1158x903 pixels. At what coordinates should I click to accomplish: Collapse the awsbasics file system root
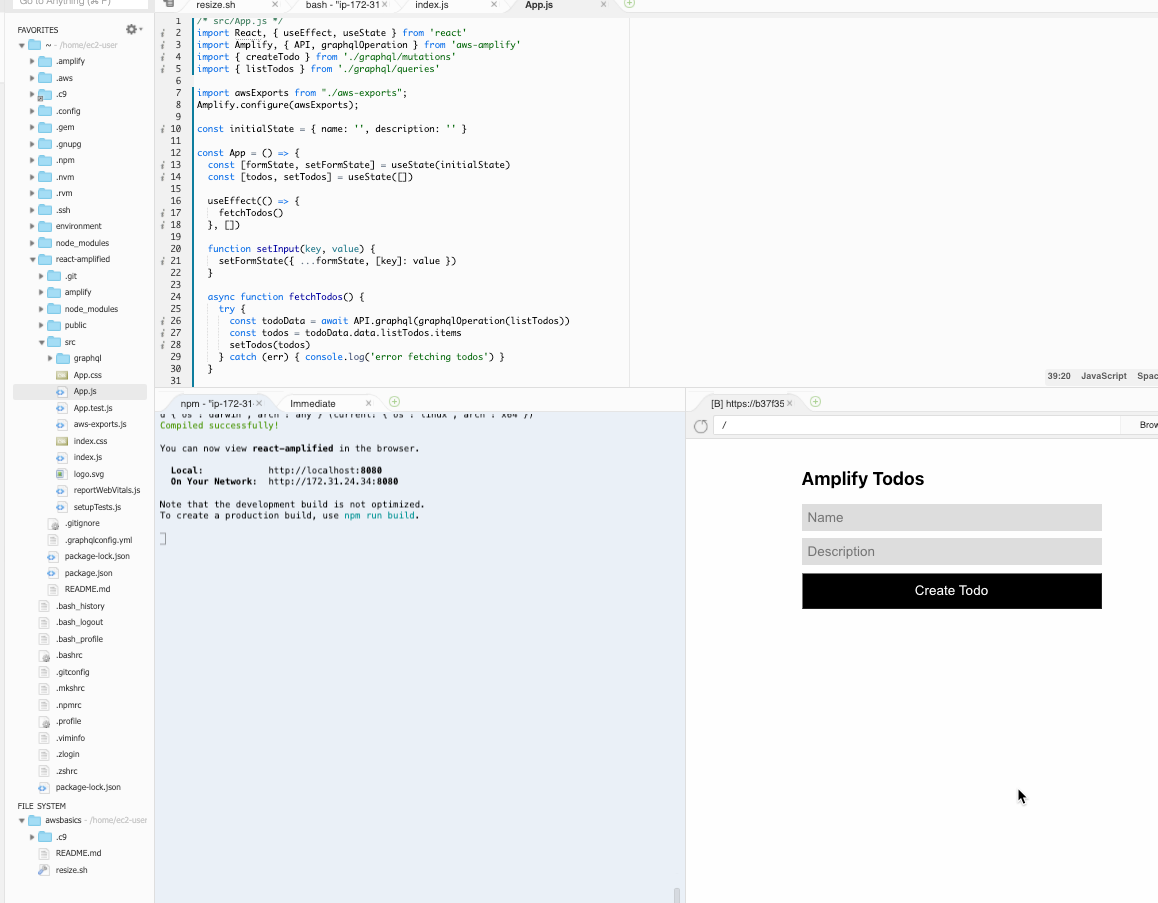click(x=22, y=820)
